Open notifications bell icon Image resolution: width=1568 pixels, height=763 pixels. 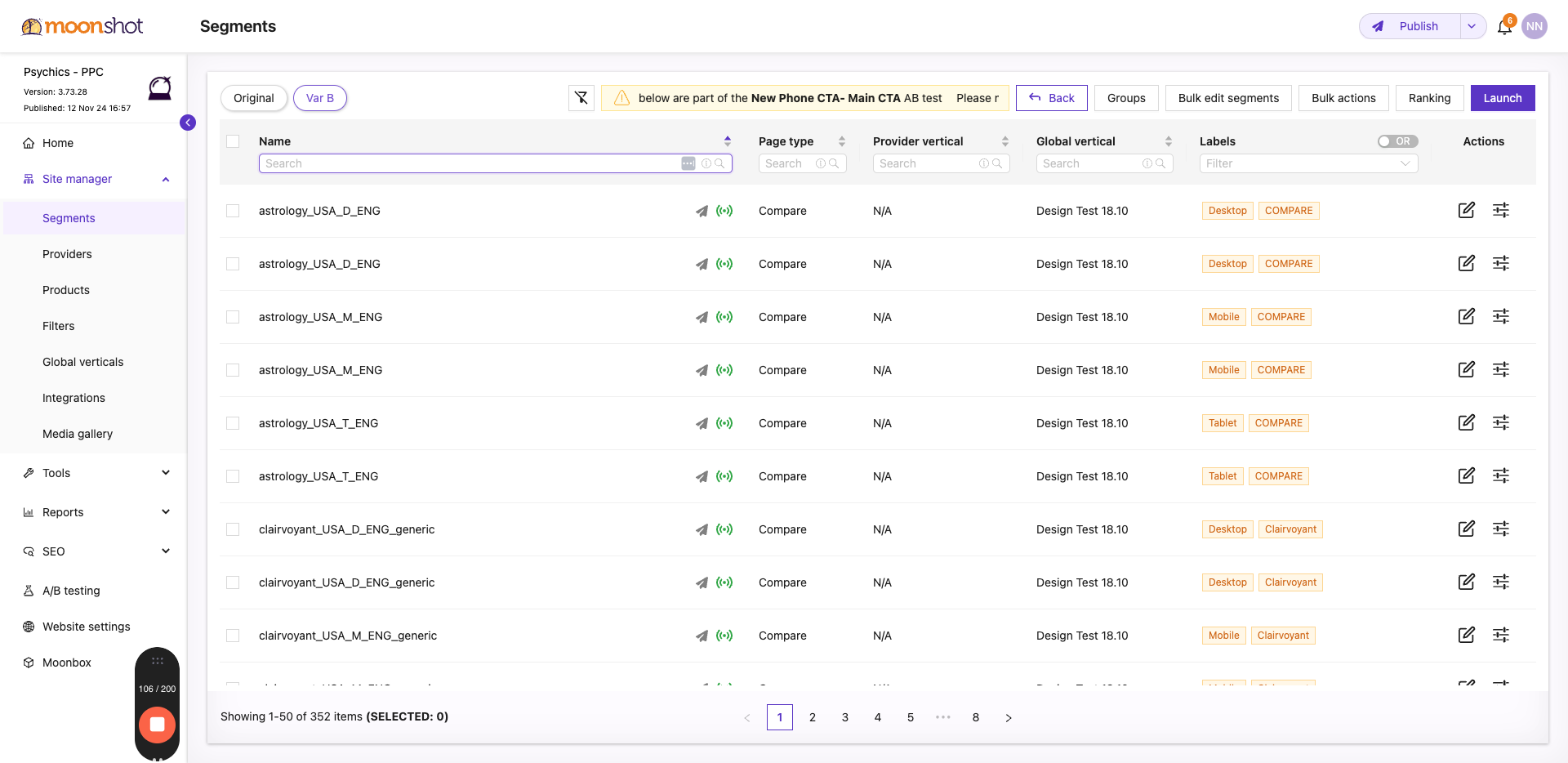[1504, 27]
